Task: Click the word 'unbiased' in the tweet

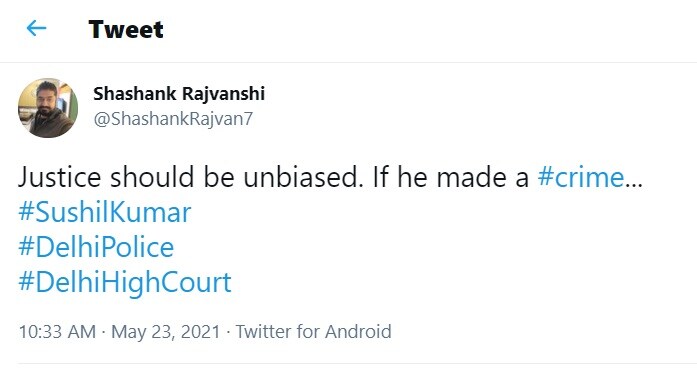Action: pyautogui.click(x=300, y=177)
